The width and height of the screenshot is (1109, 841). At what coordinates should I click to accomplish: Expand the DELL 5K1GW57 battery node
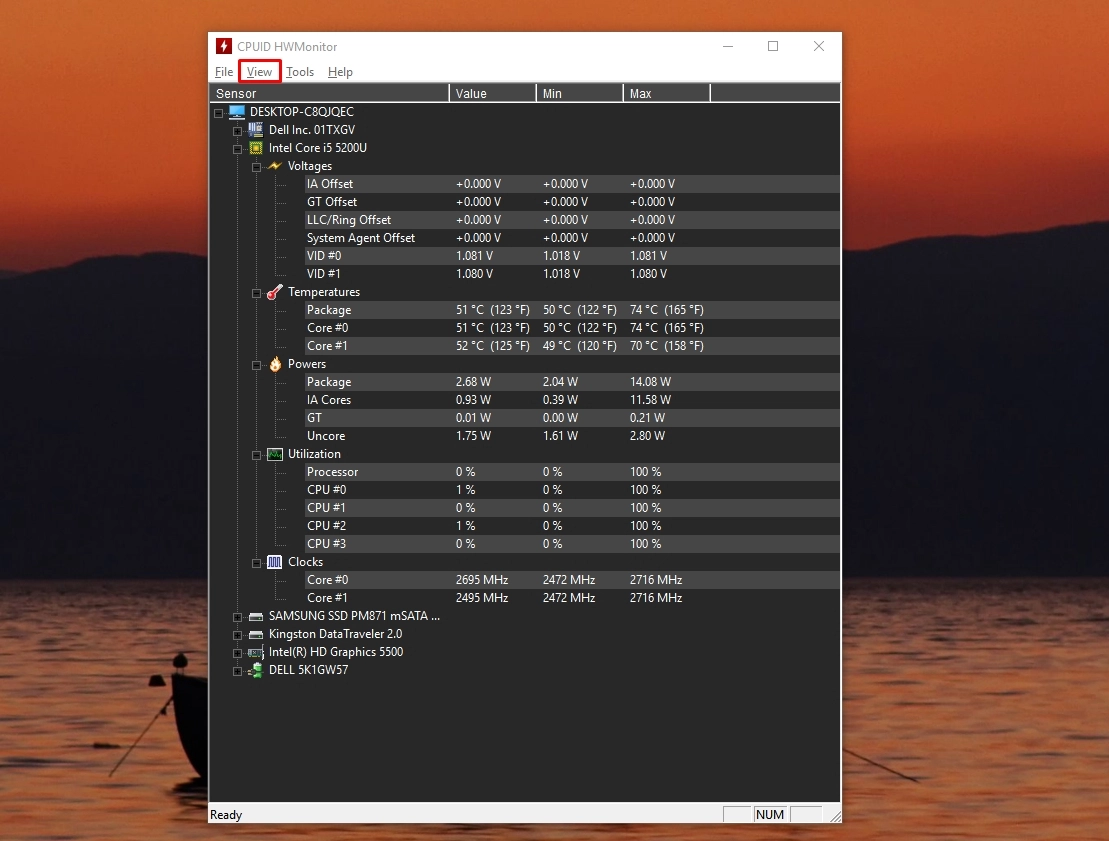238,671
